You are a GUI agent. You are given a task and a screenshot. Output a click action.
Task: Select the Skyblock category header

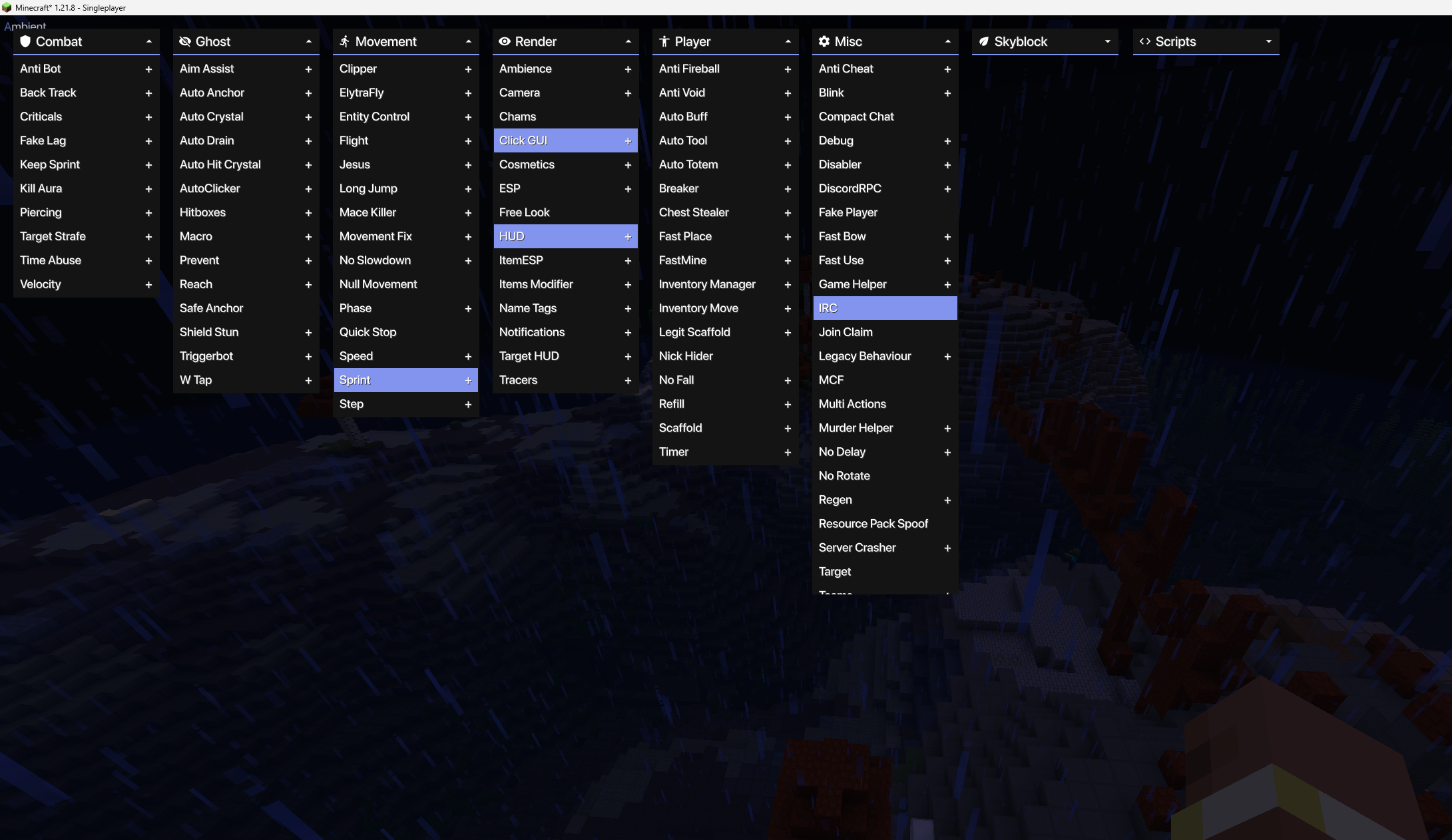(x=1045, y=41)
